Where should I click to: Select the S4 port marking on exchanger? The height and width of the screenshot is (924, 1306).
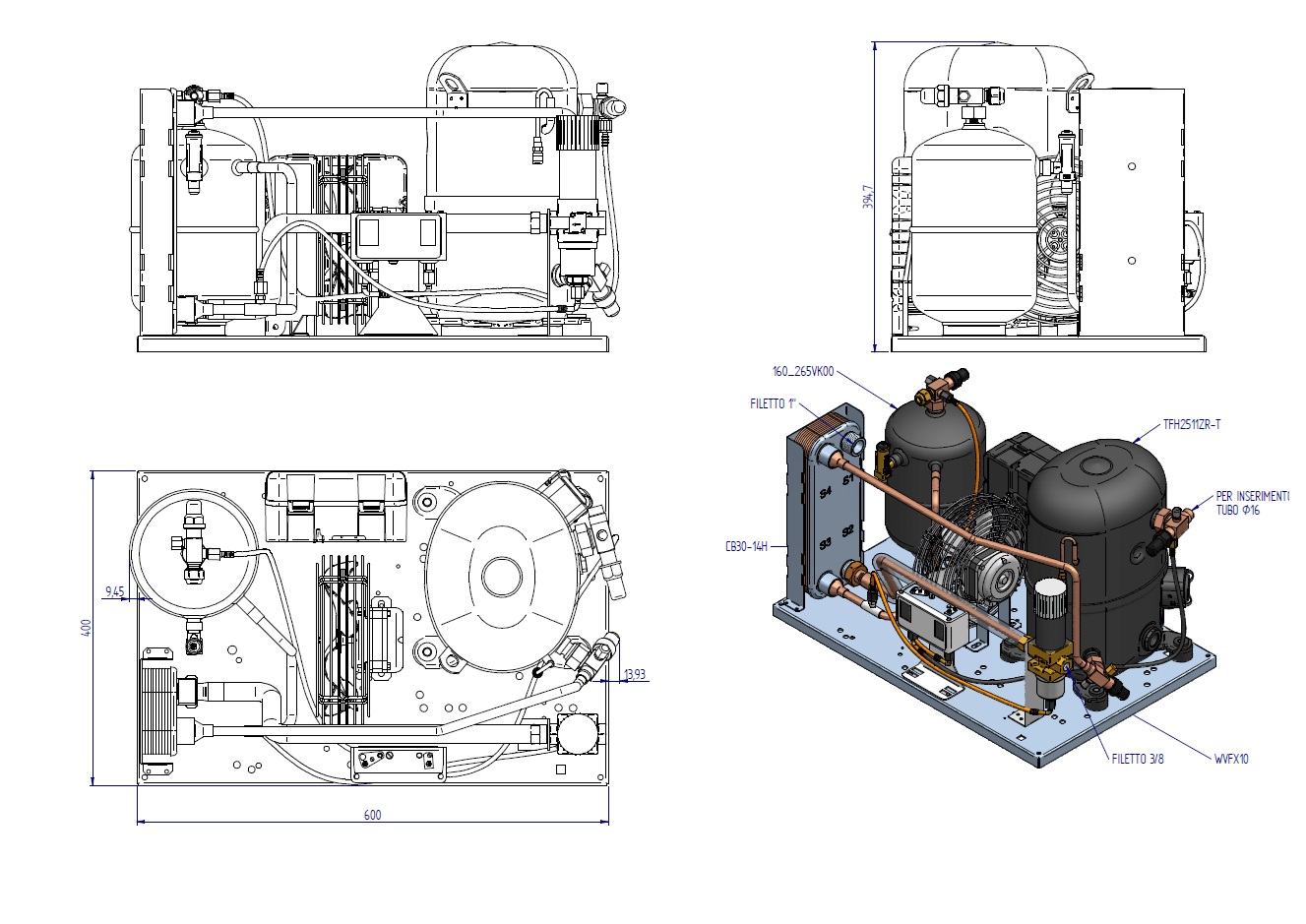(828, 490)
